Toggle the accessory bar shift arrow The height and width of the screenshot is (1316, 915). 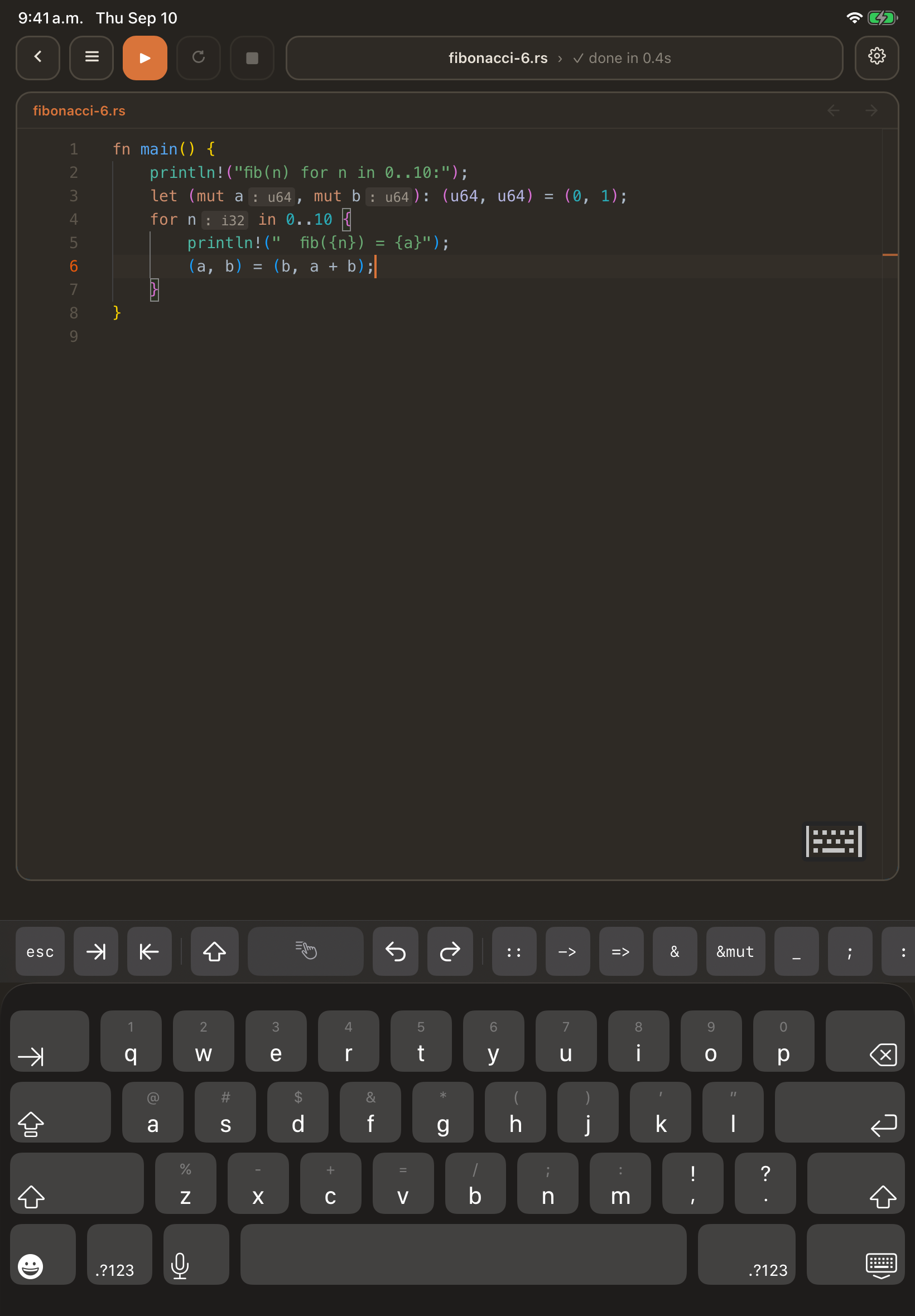click(214, 951)
